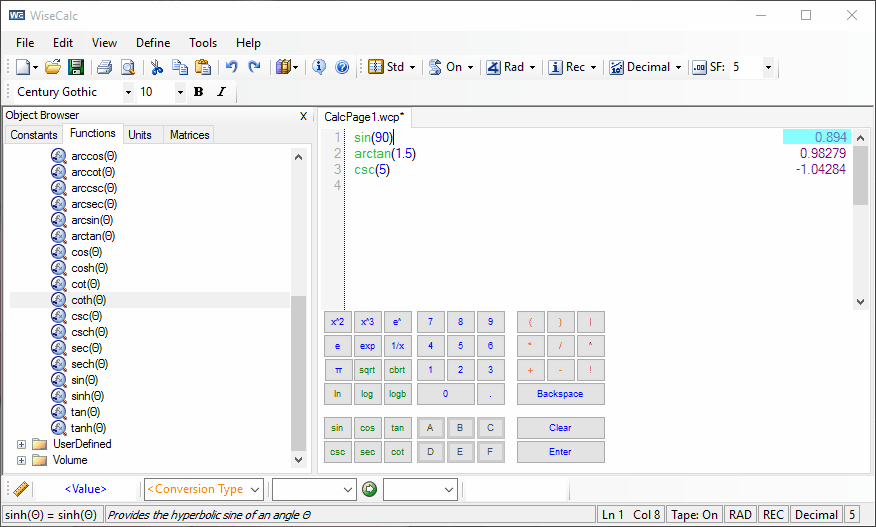
Task: Click the Help question mark icon
Action: click(x=342, y=67)
